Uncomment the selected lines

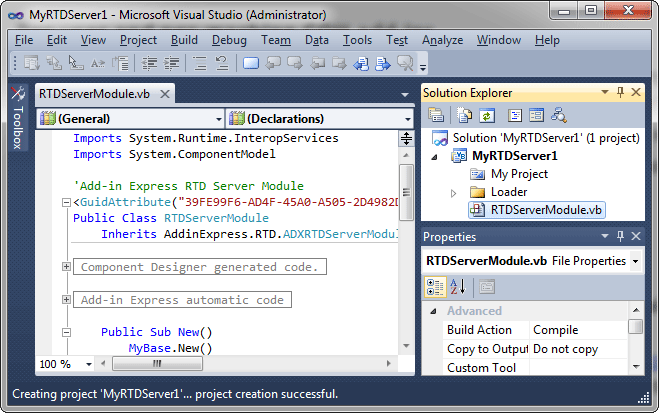[221, 63]
